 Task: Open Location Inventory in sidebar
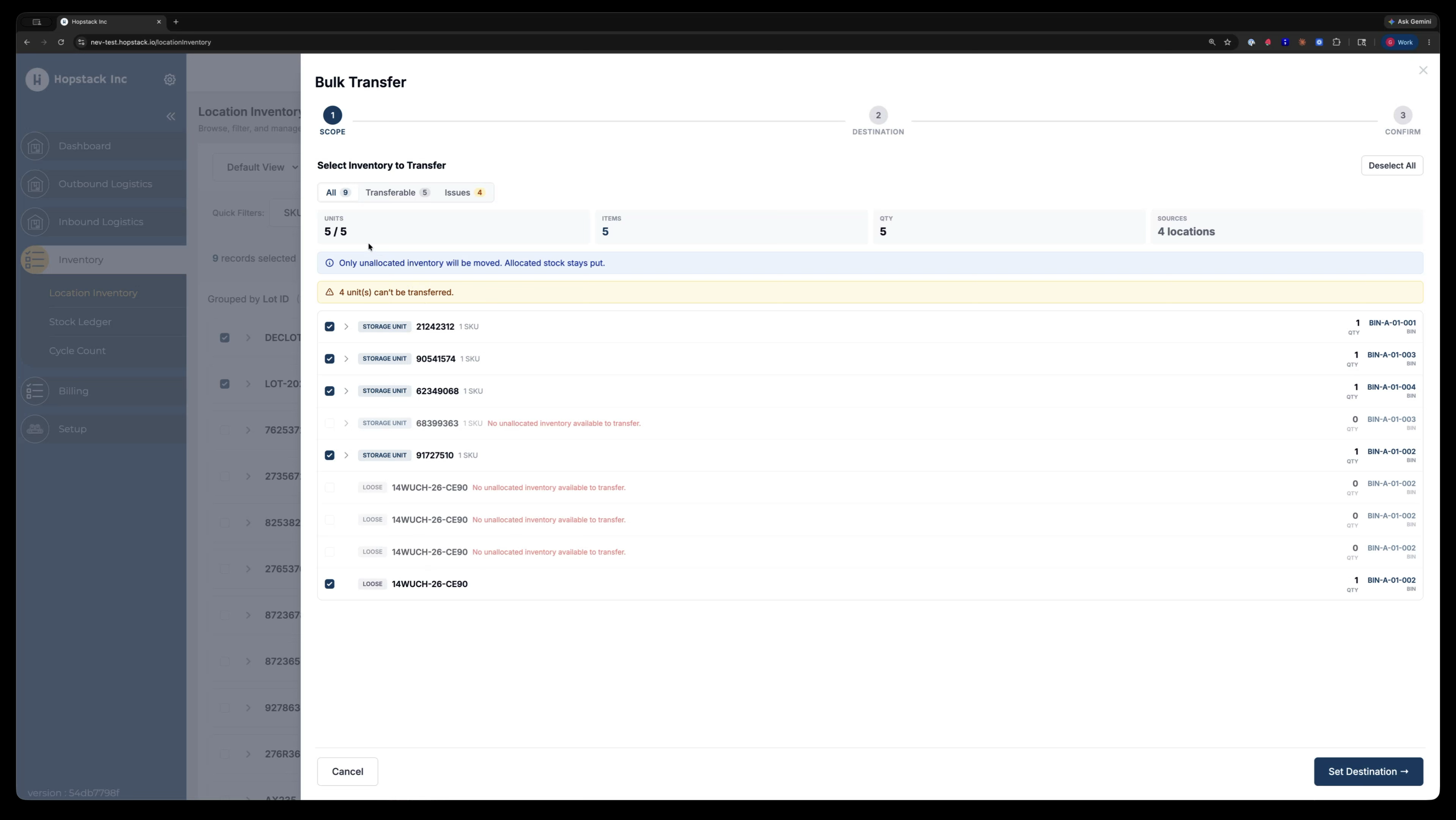[93, 293]
